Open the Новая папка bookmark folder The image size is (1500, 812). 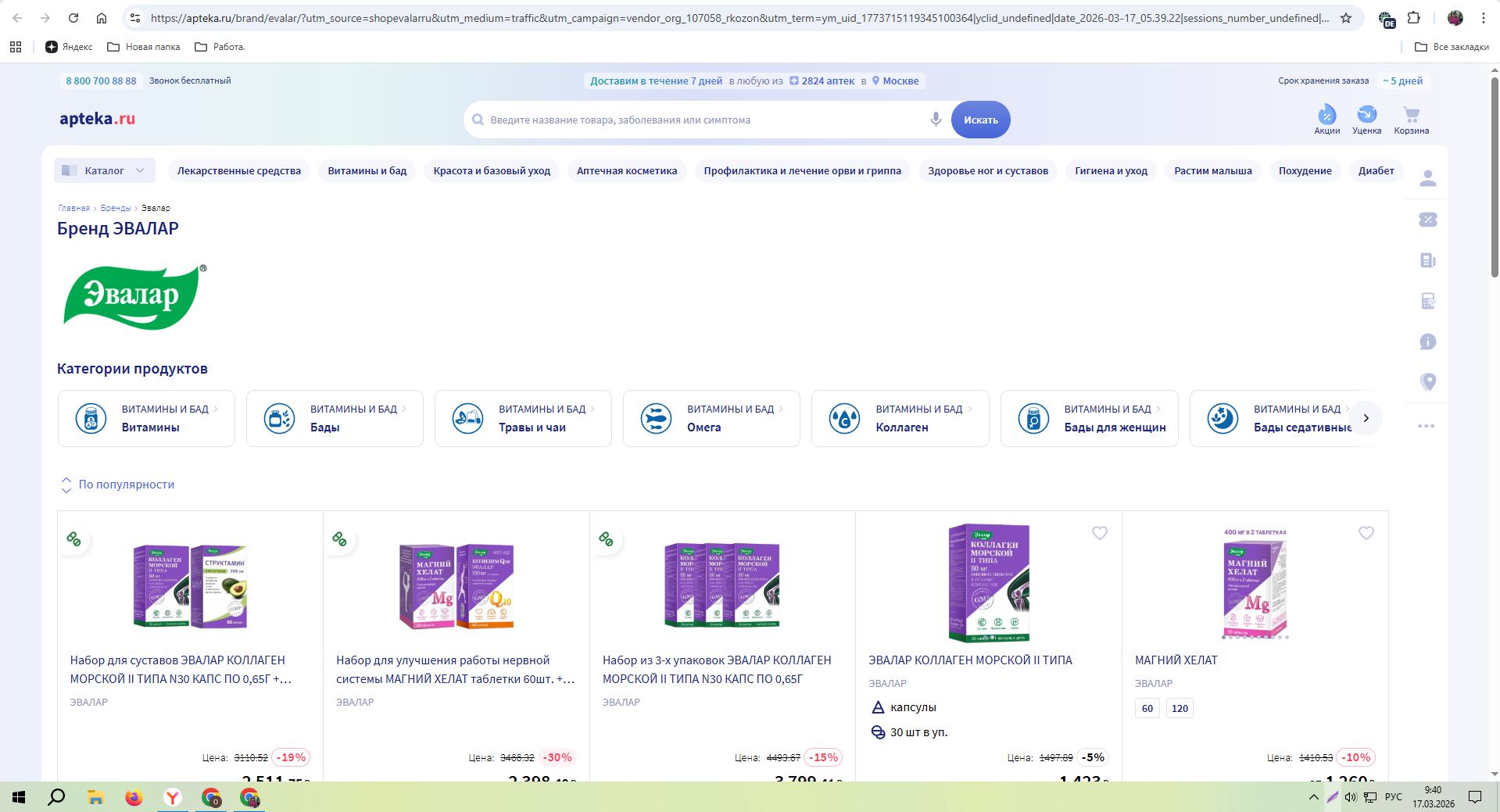[144, 47]
